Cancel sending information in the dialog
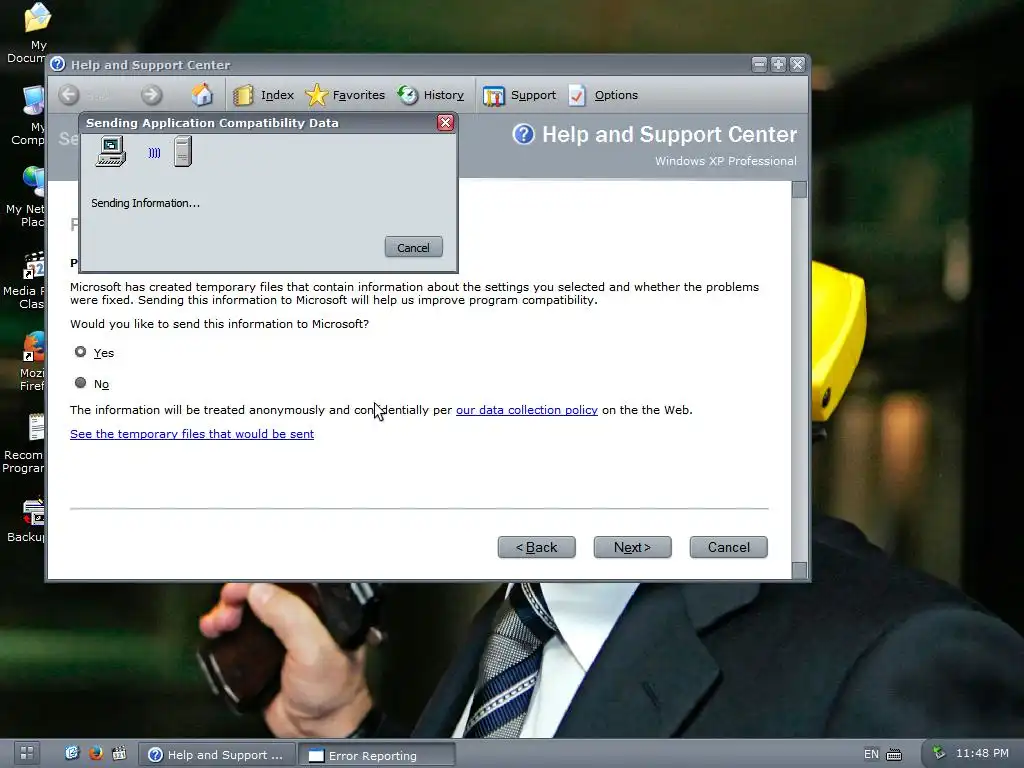Image resolution: width=1024 pixels, height=768 pixels. click(413, 248)
